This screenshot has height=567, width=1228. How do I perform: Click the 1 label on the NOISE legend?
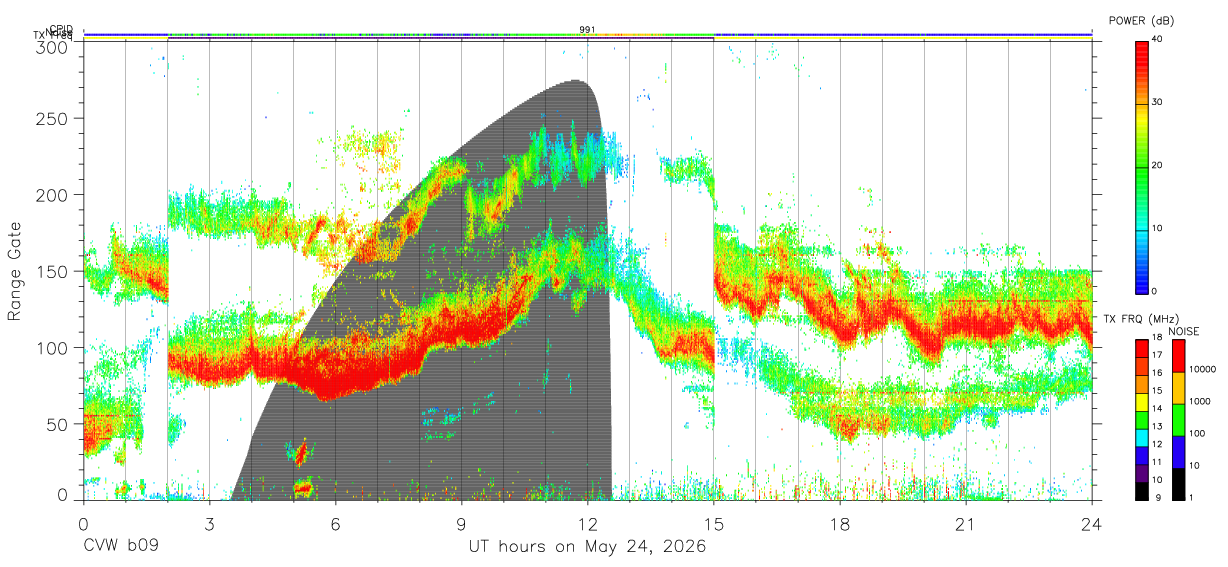[1193, 497]
